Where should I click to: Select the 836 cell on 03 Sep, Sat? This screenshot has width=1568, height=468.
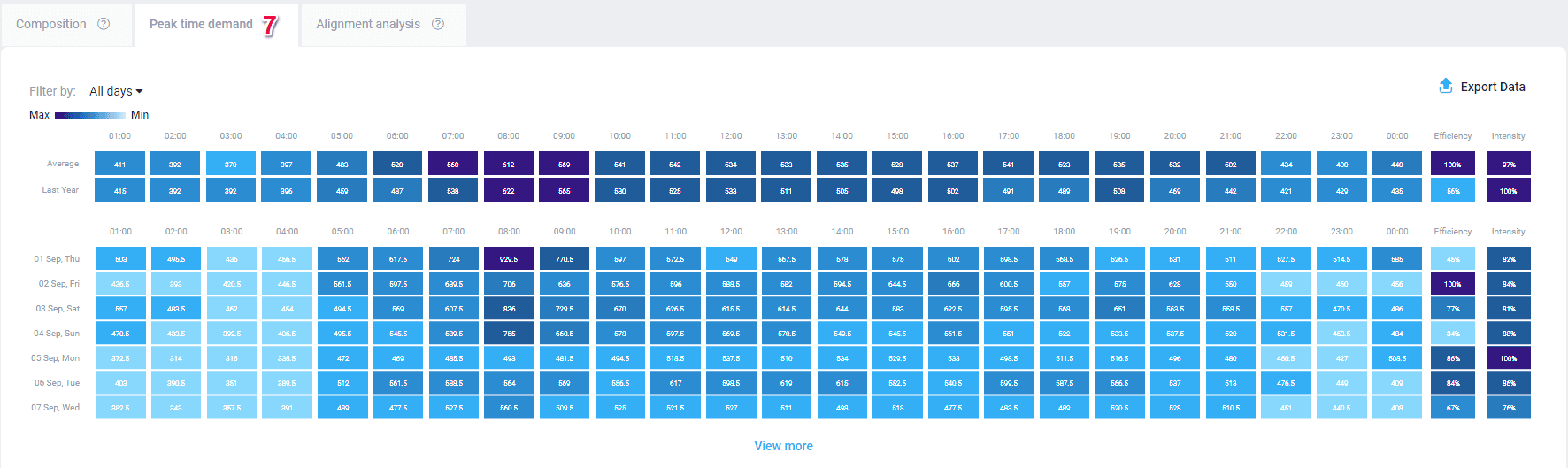(509, 309)
